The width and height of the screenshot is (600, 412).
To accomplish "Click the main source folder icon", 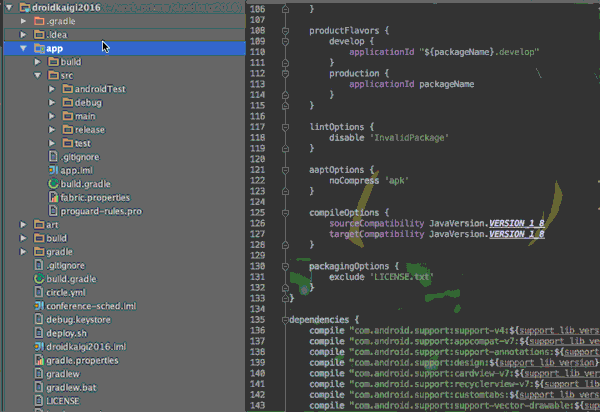I will point(68,116).
